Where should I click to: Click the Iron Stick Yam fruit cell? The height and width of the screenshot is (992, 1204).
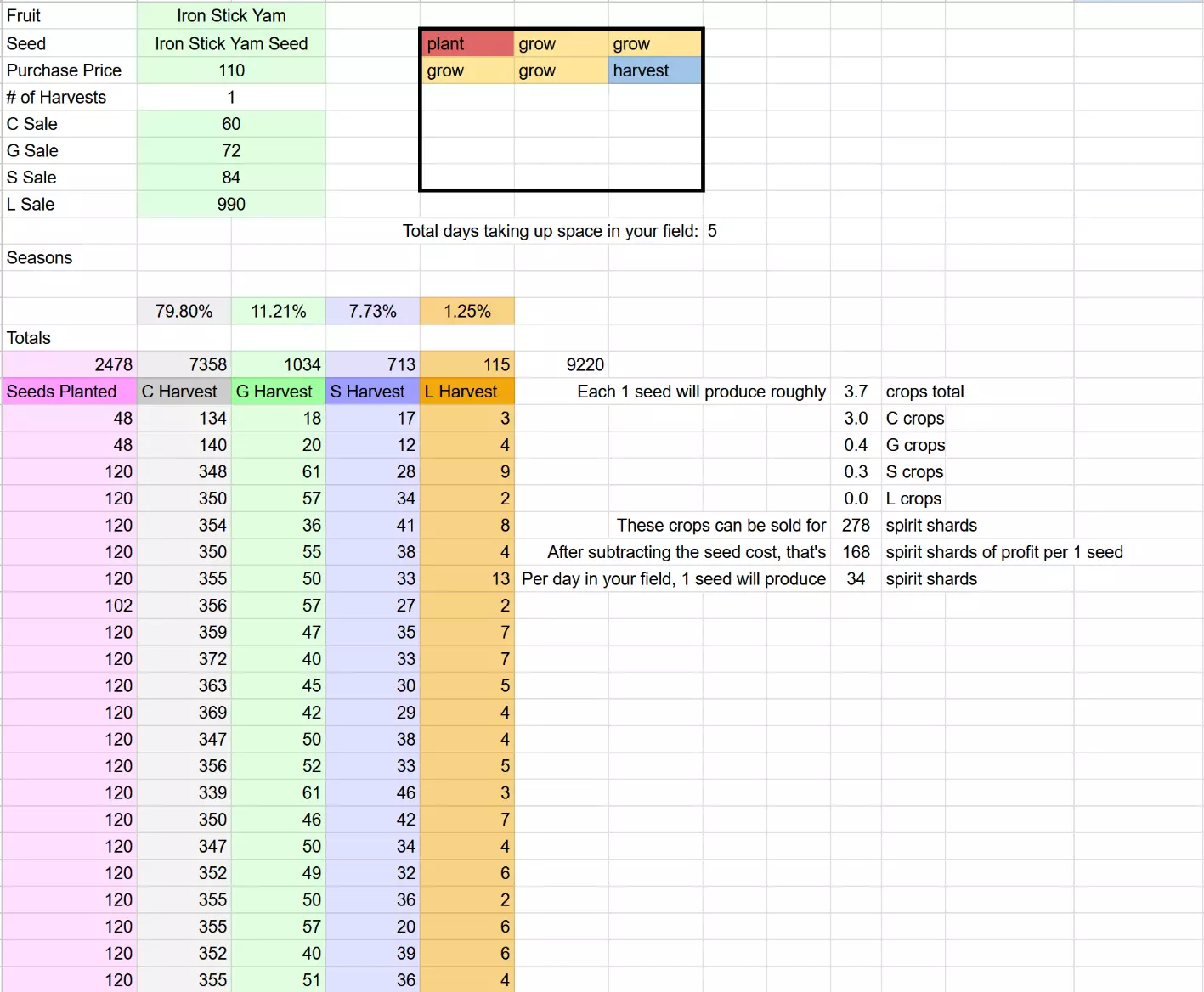click(231, 16)
